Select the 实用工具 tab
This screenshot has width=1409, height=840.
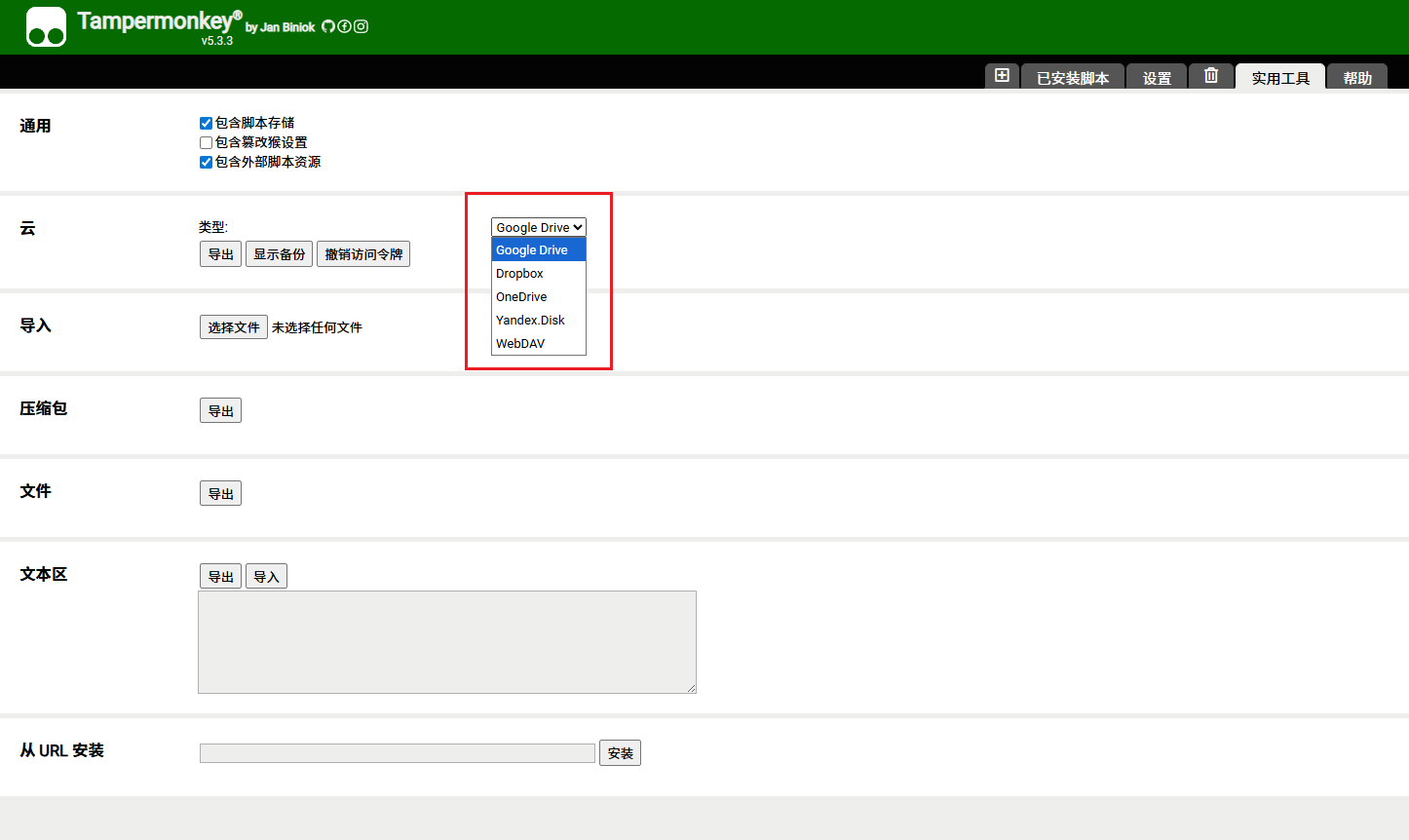coord(1280,78)
